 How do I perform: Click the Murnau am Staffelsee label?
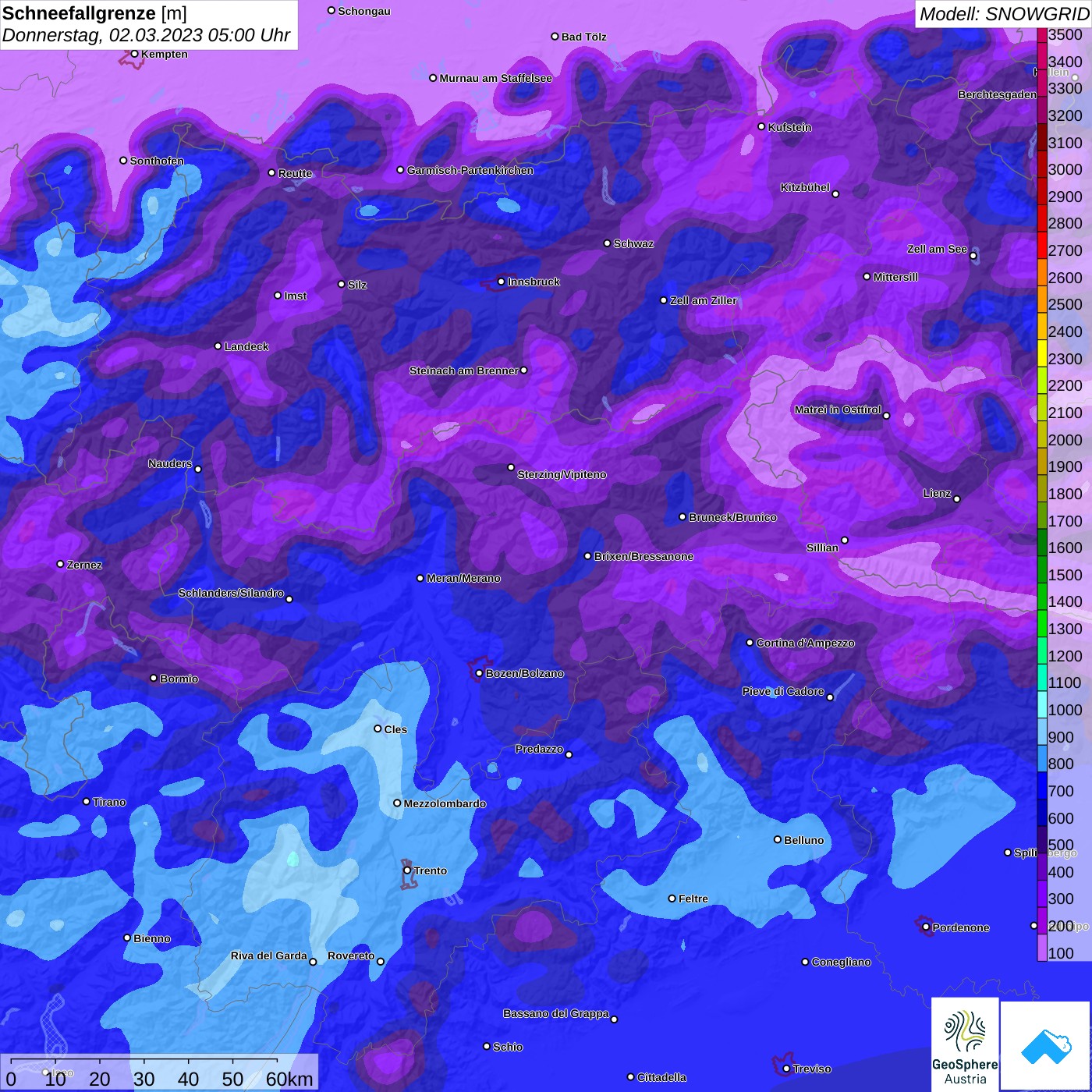tap(495, 78)
